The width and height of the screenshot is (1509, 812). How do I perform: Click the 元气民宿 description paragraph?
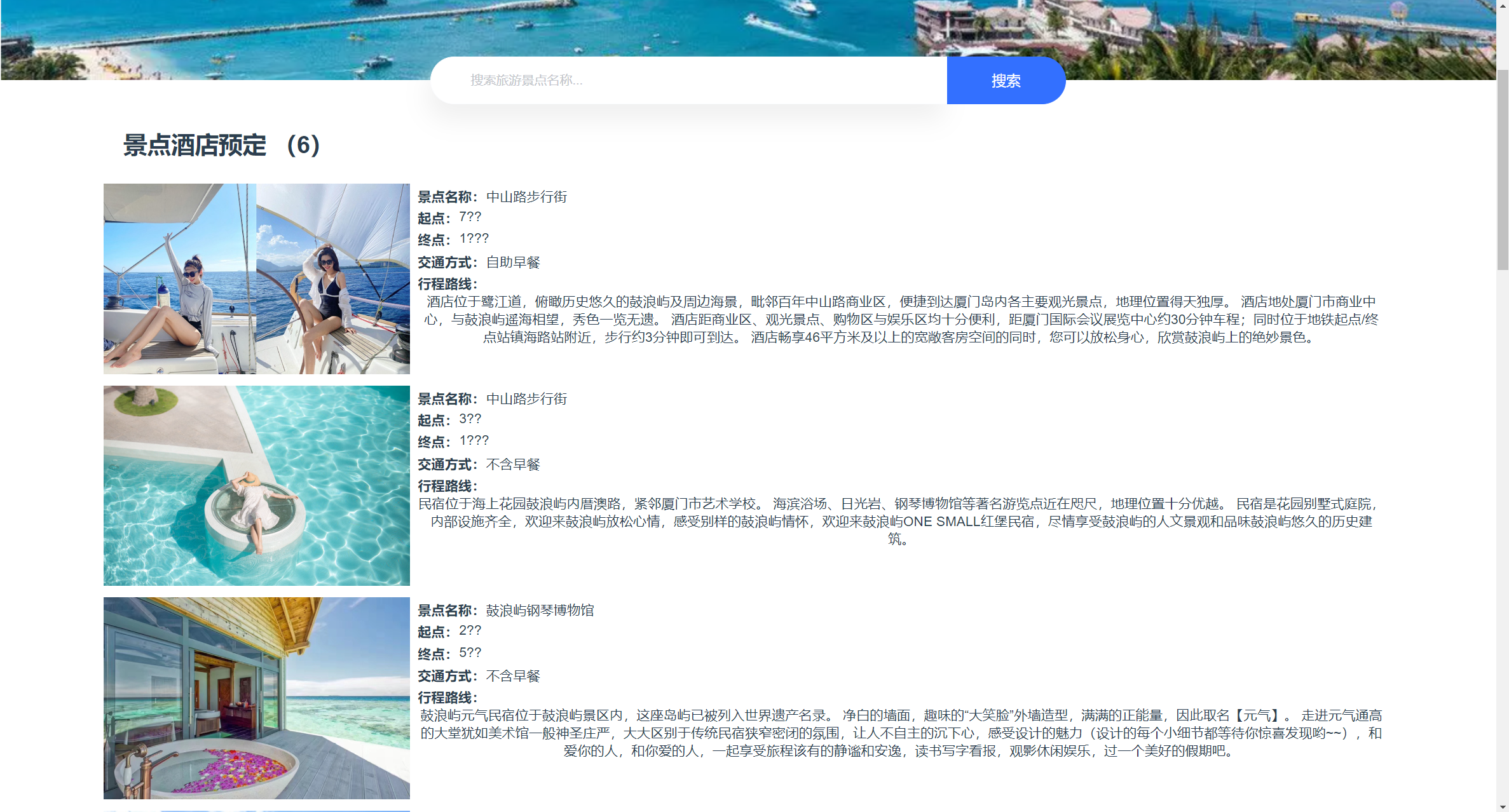[900, 733]
